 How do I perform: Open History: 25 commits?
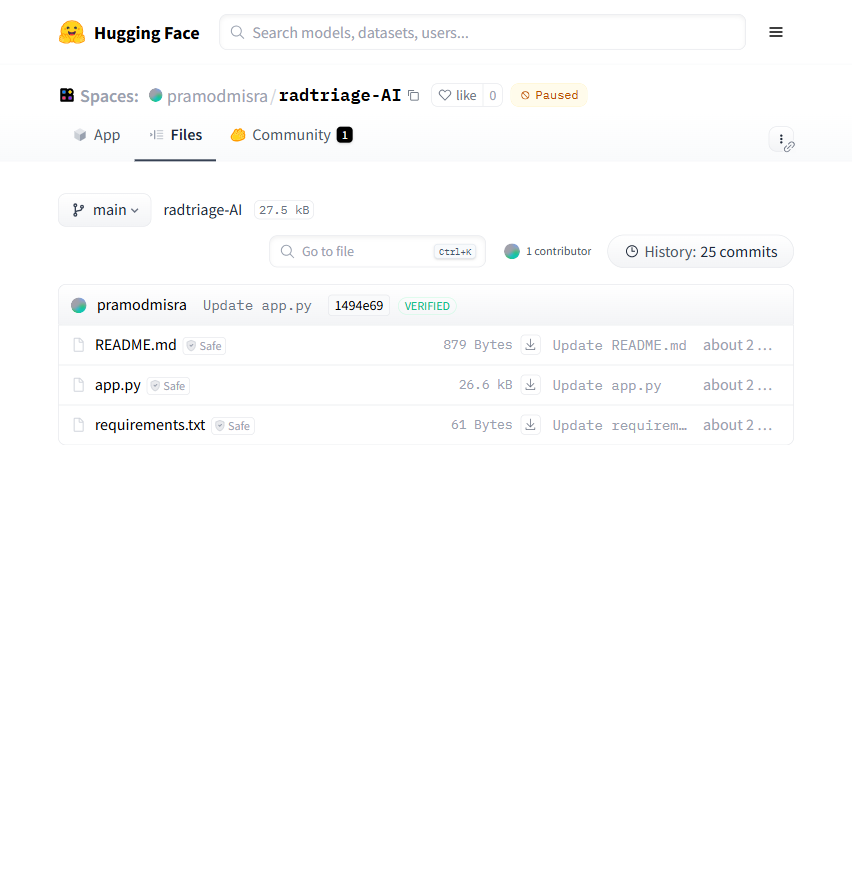point(700,252)
